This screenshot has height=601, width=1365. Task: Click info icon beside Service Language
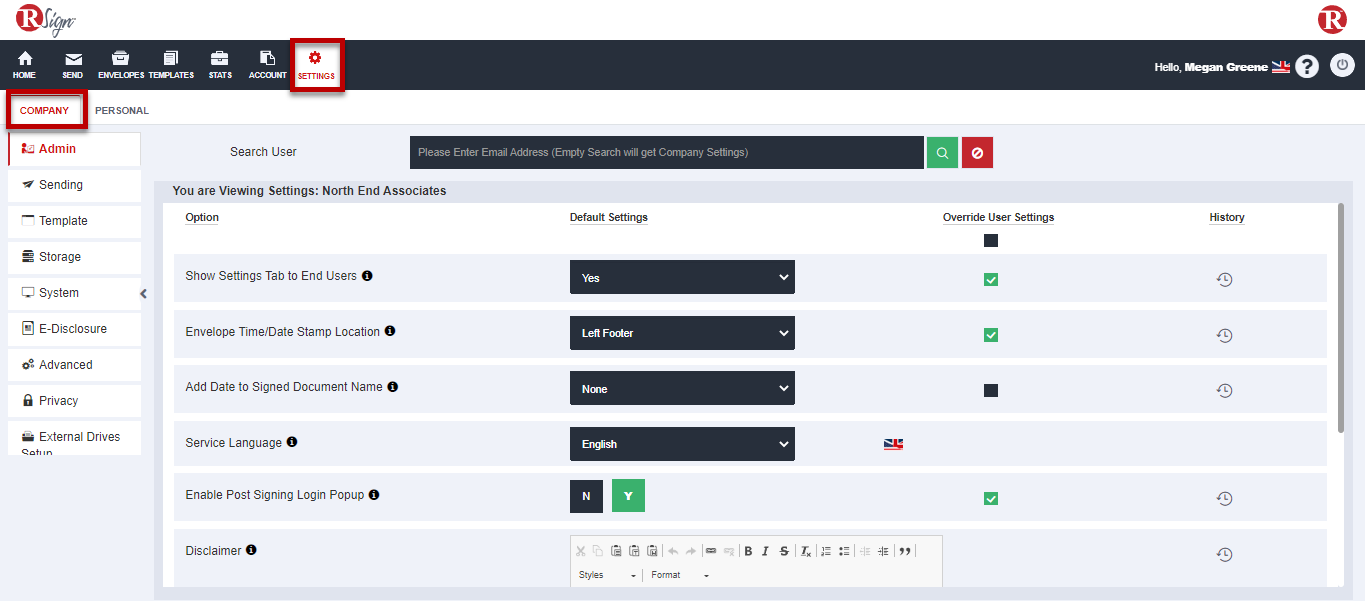point(292,442)
